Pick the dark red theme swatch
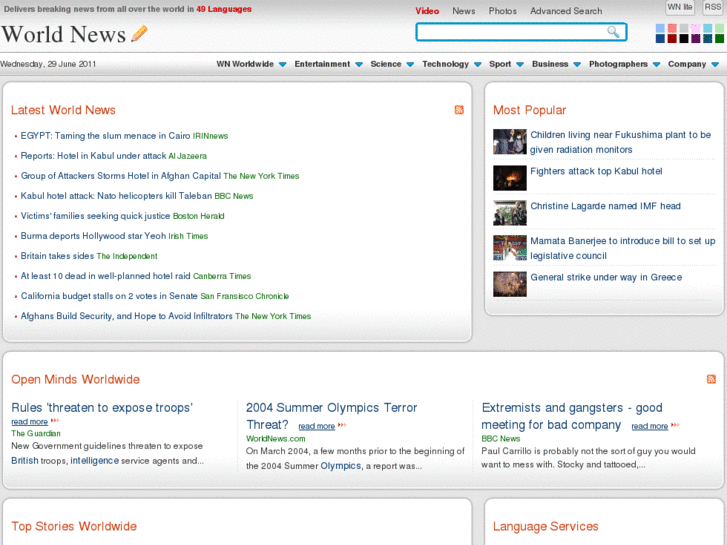This screenshot has height=545, width=727. [x=672, y=38]
